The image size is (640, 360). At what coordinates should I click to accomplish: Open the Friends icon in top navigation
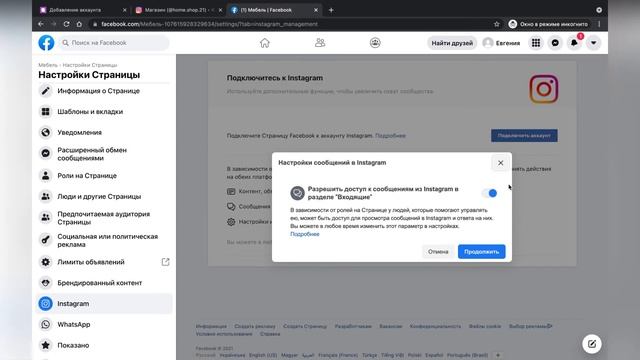320,42
